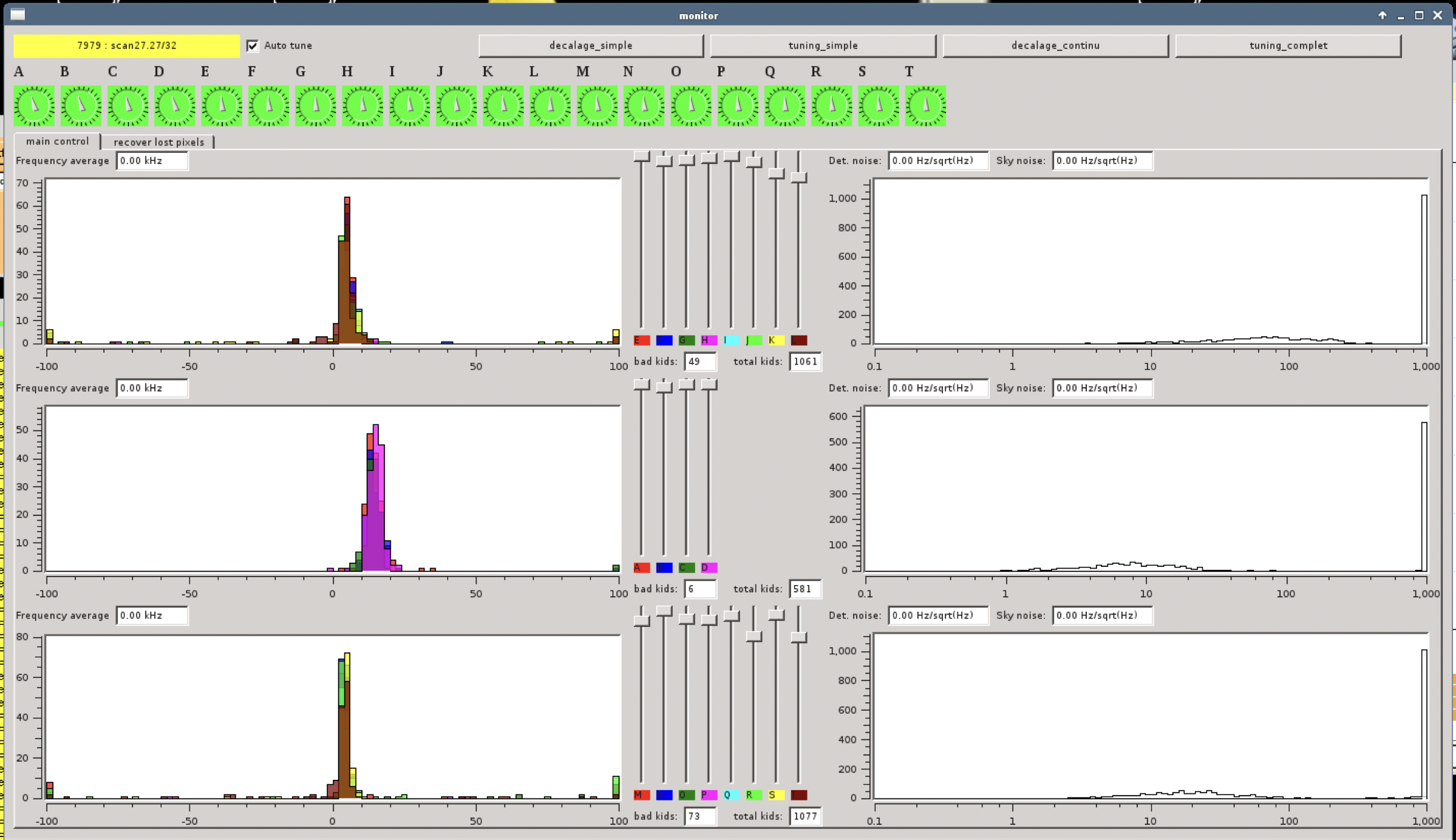The image size is (1456, 840).
Task: Click the dial gauge under letter P
Action: (x=737, y=106)
